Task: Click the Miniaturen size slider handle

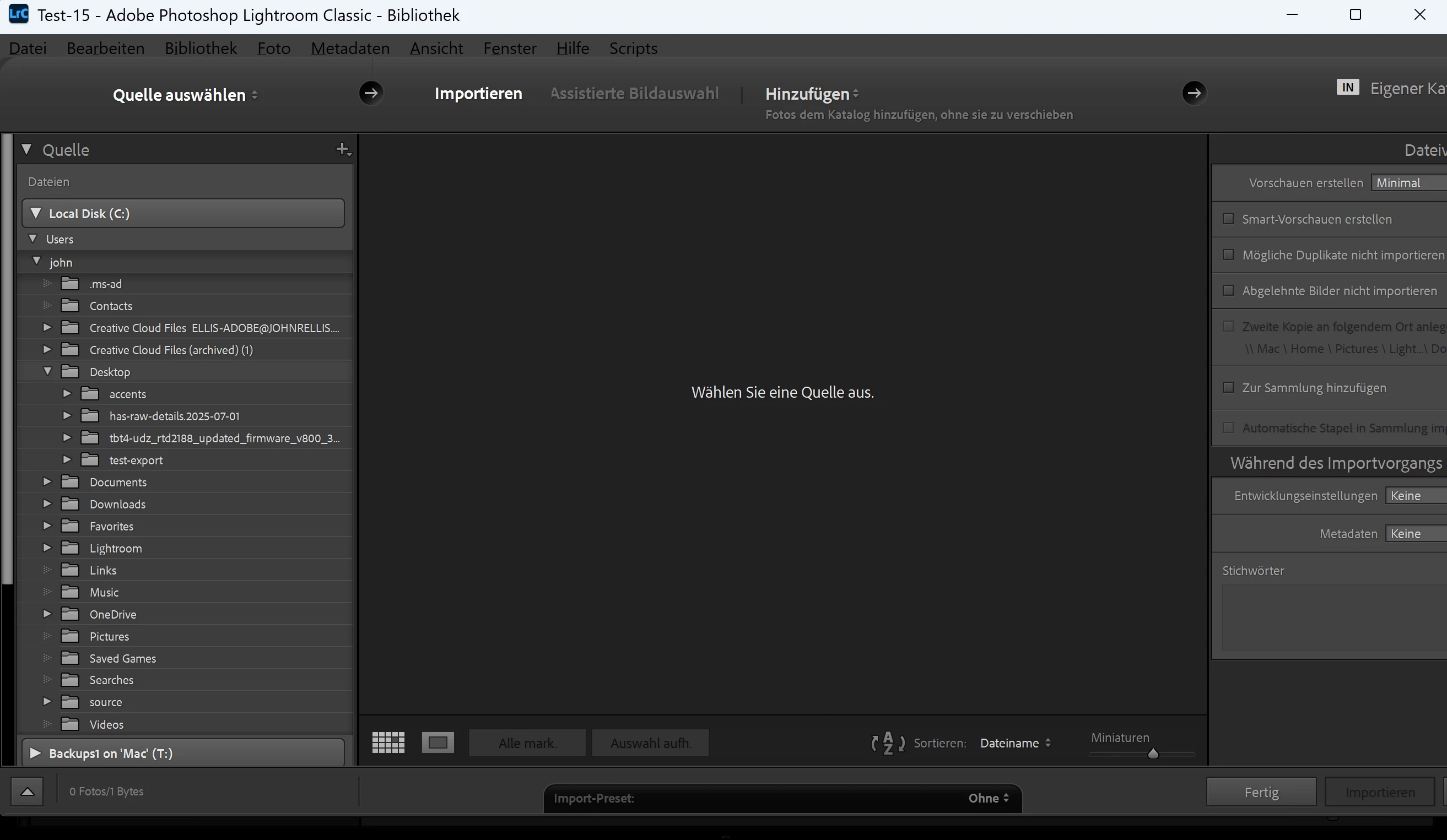Action: point(1152,754)
